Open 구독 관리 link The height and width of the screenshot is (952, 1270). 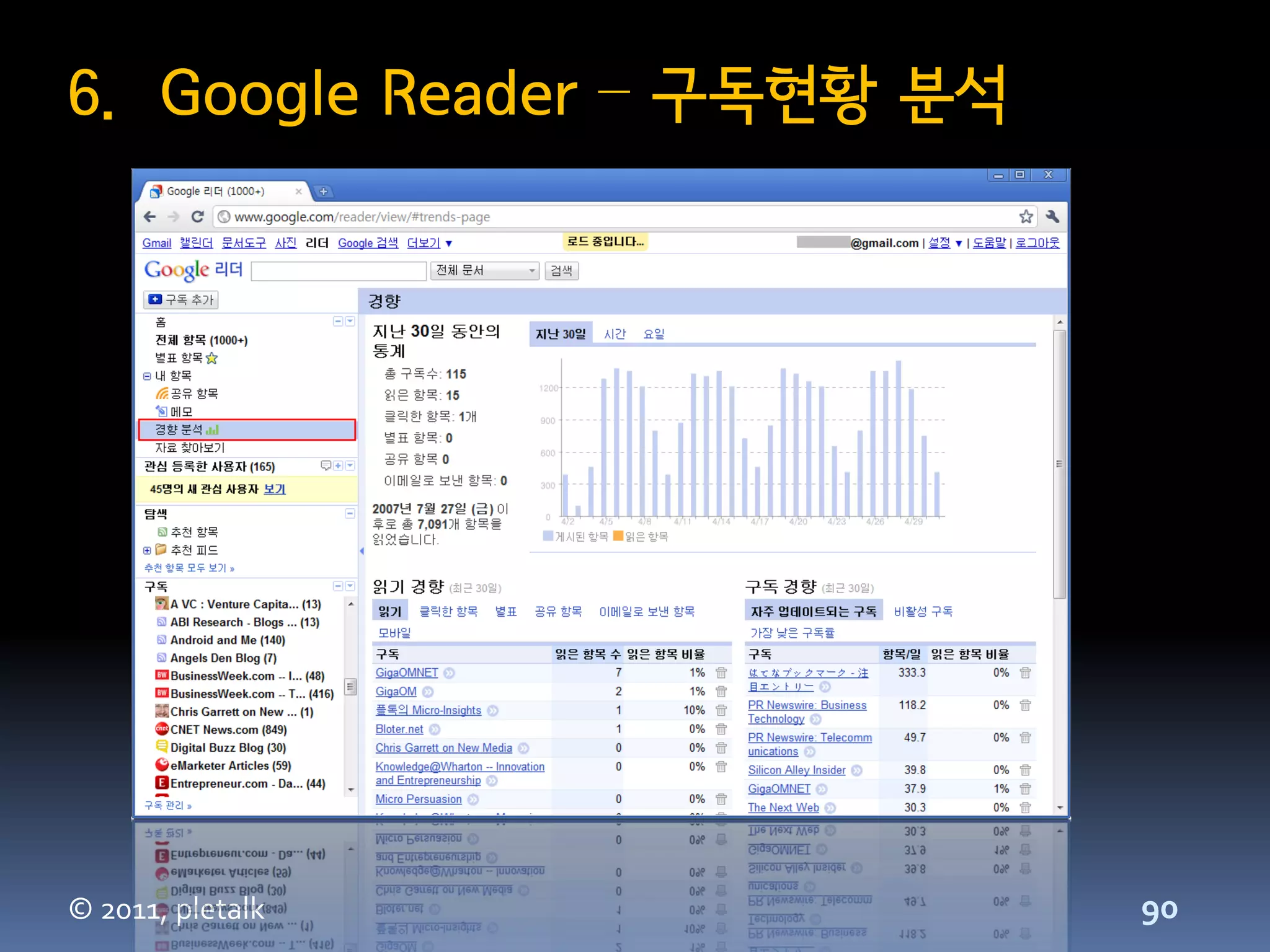click(x=167, y=806)
